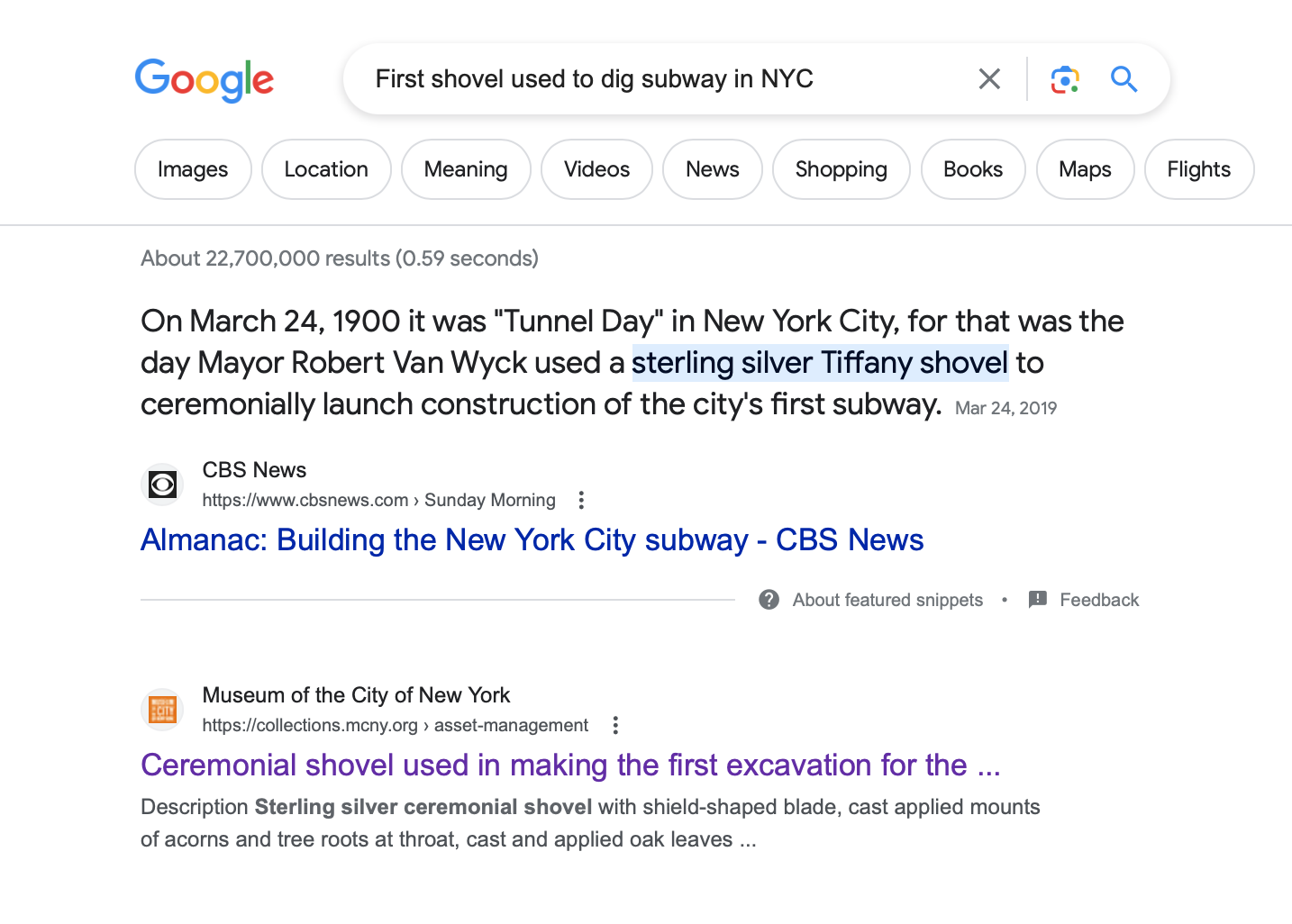1292x924 pixels.
Task: Open the Ceremonial shovel museum result link
Action: click(570, 765)
